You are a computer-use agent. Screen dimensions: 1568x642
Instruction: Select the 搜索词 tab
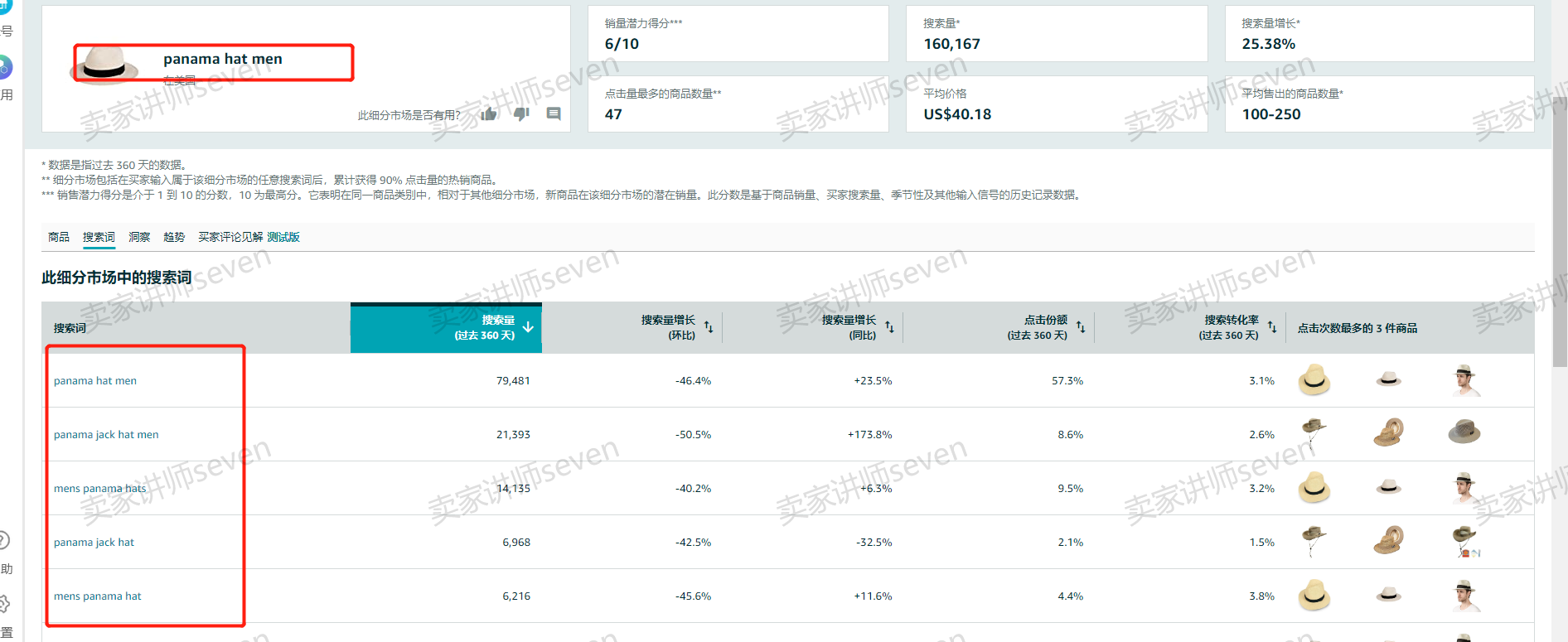click(x=99, y=237)
